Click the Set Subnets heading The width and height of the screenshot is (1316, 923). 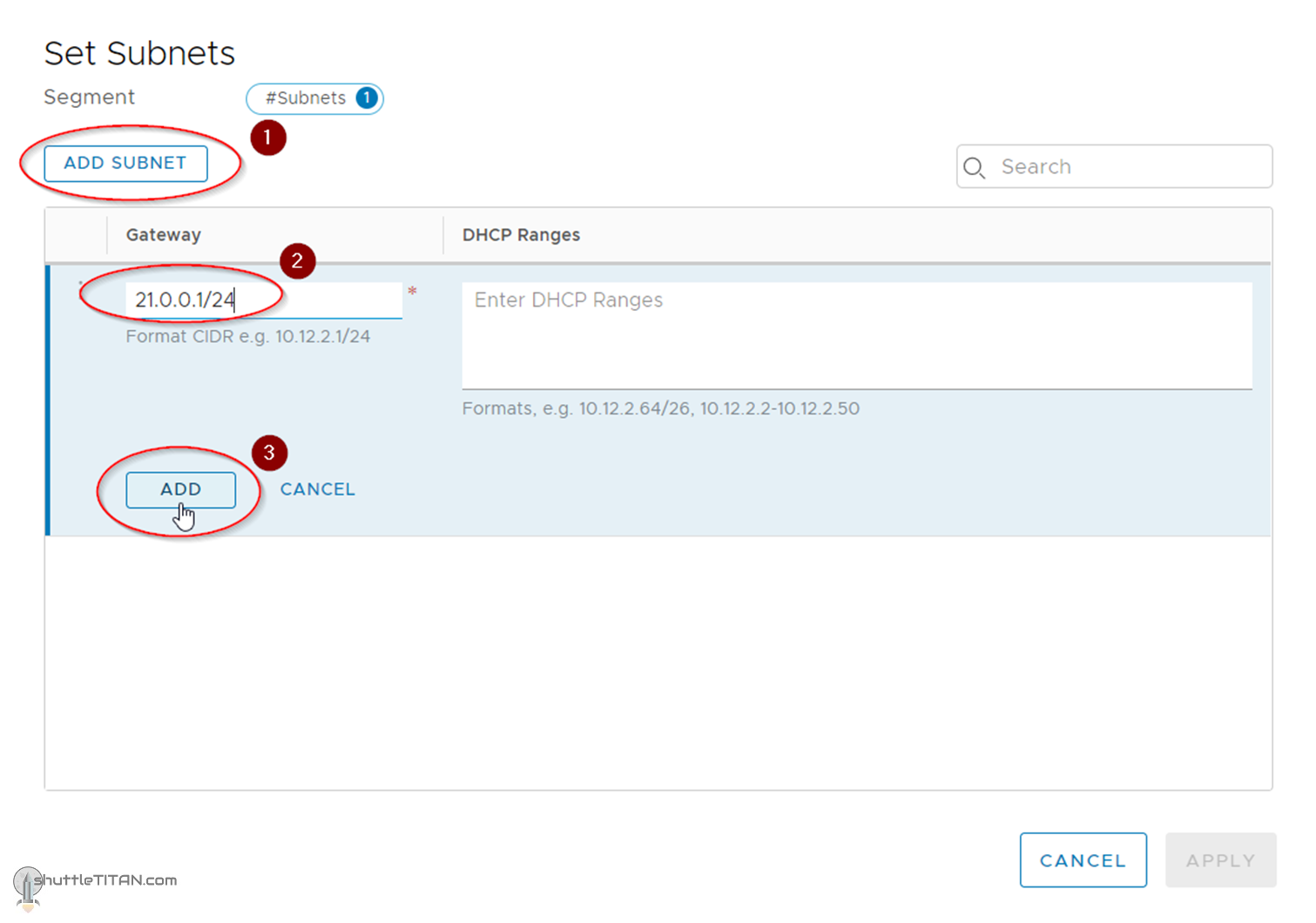[139, 54]
